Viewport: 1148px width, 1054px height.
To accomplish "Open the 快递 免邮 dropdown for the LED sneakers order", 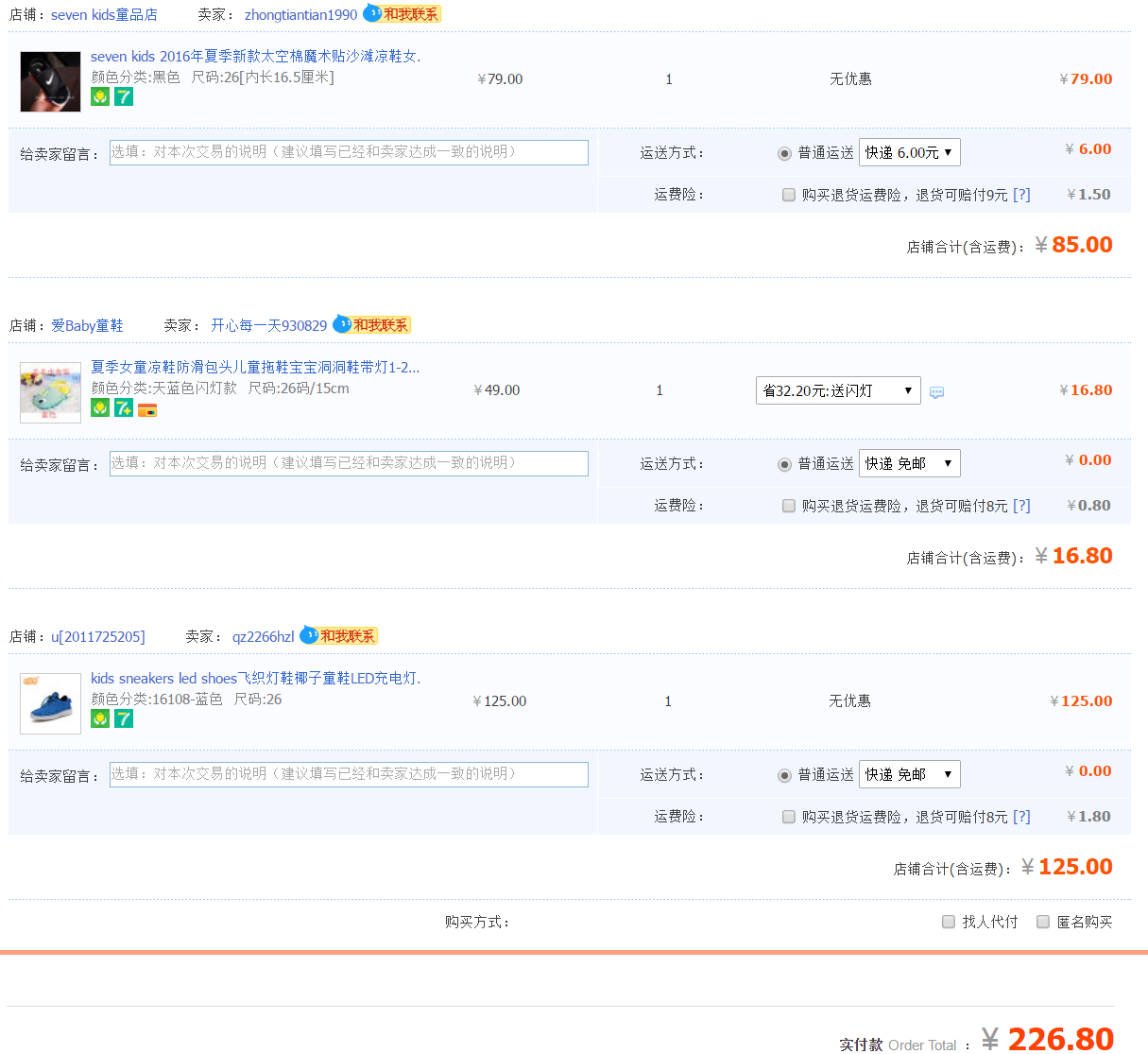I will (909, 774).
